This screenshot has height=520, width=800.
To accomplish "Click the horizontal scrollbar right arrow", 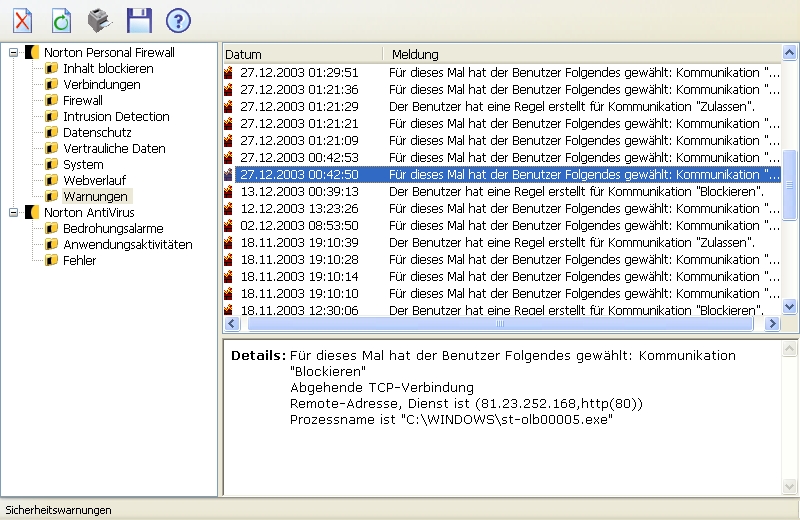I will [771, 324].
